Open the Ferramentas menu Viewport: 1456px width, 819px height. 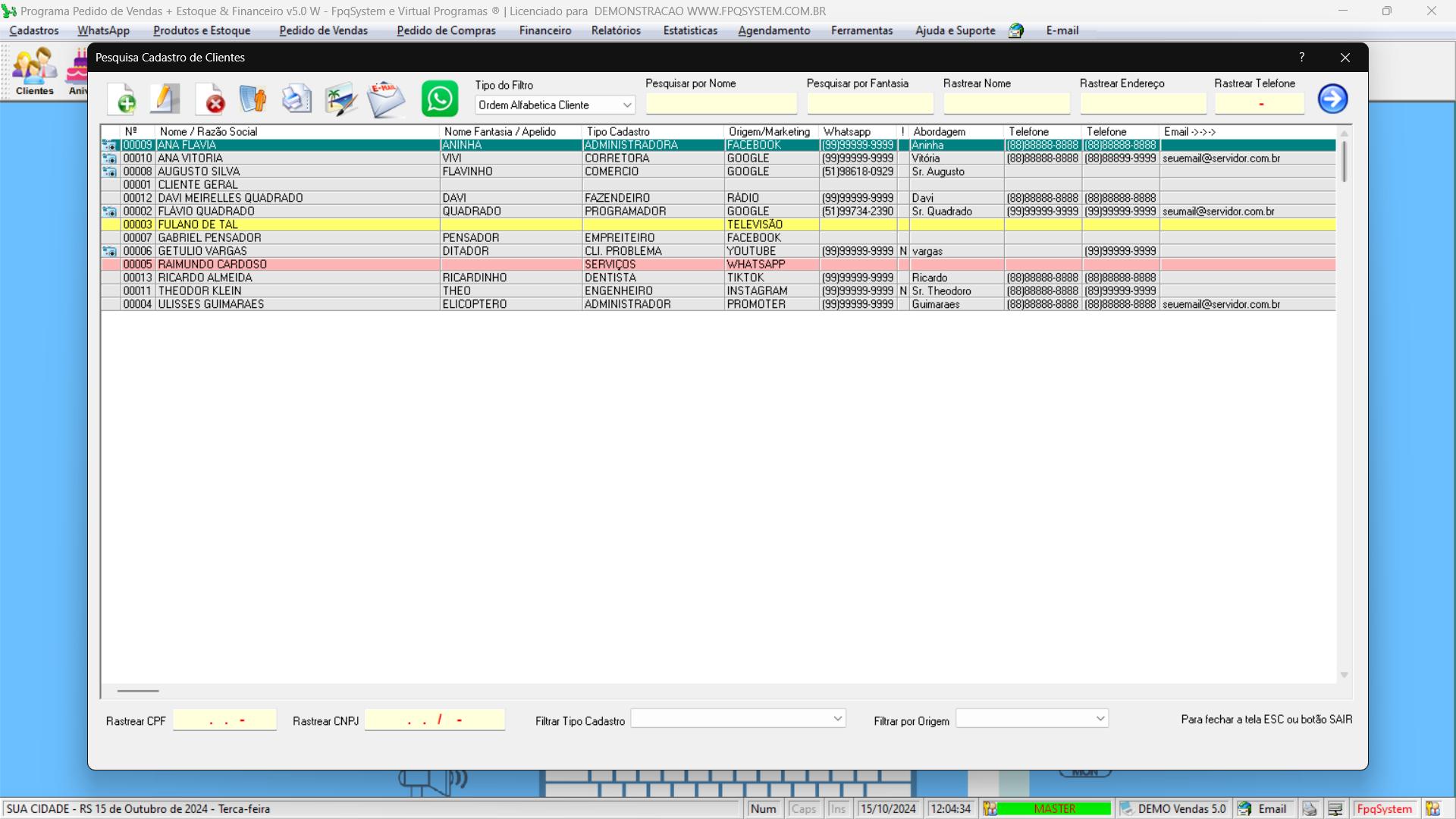[x=861, y=31]
